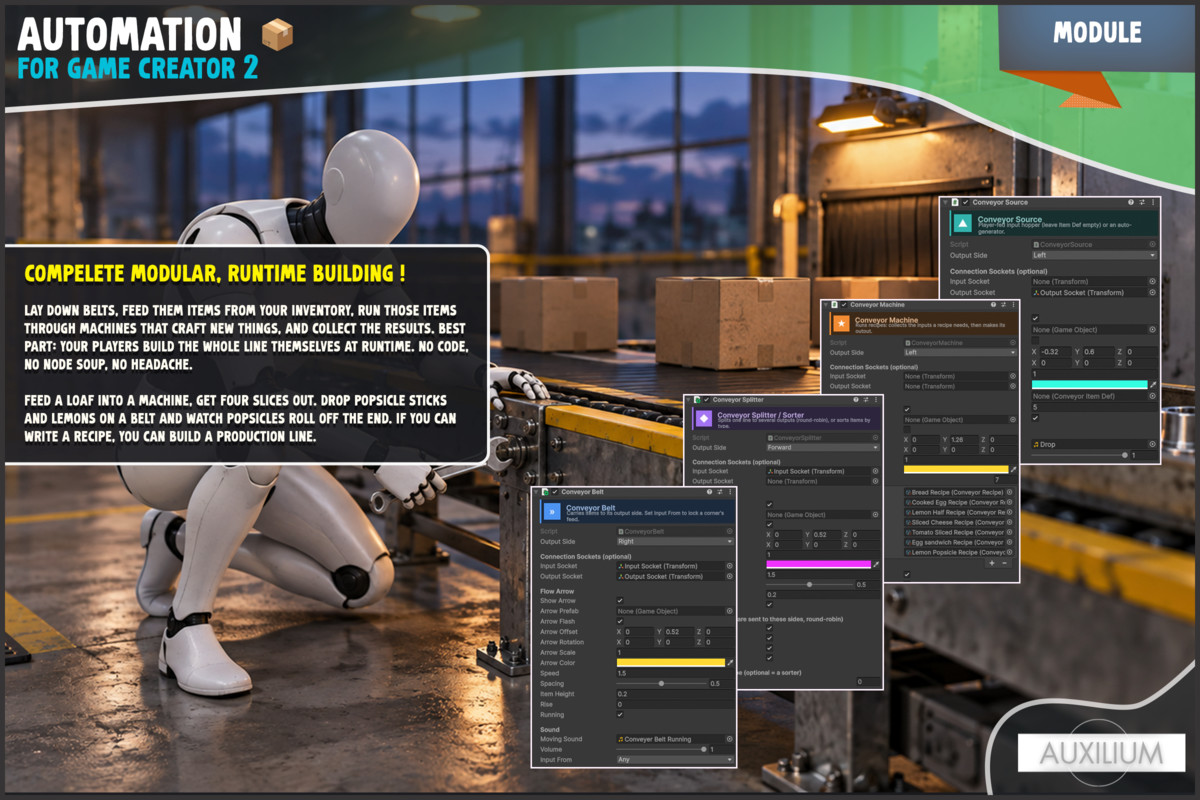Viewport: 1200px width, 800px height.
Task: Pick object for Conveyor Source Output Socket
Action: click(1152, 293)
